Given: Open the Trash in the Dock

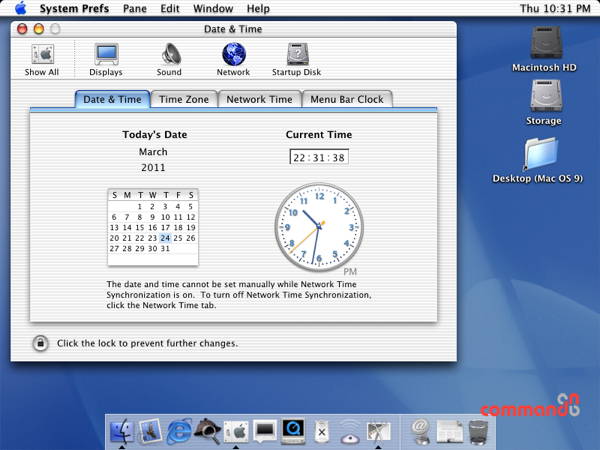Looking at the screenshot, I should pos(478,432).
